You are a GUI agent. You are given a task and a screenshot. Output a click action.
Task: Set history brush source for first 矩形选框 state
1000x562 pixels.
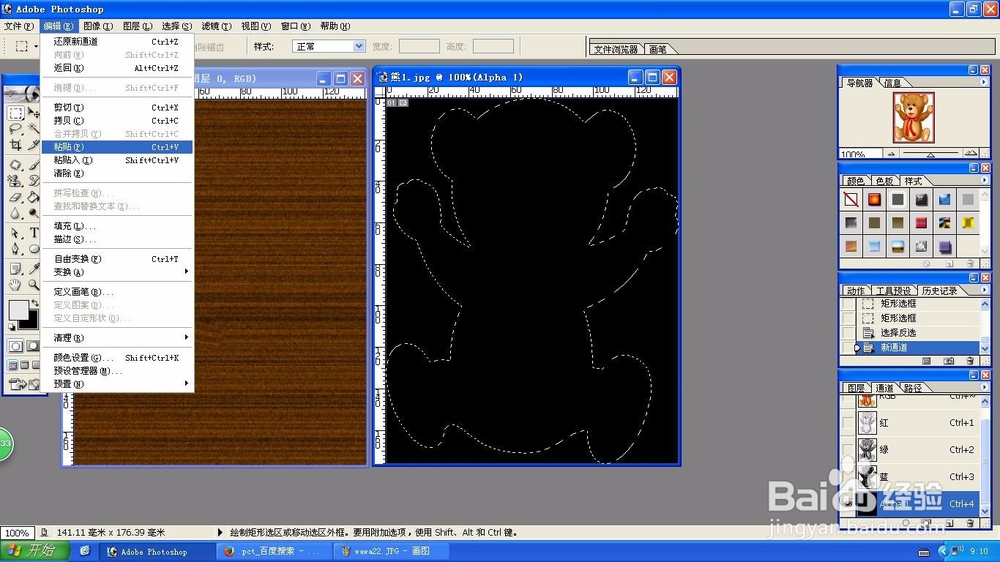pyautogui.click(x=848, y=304)
